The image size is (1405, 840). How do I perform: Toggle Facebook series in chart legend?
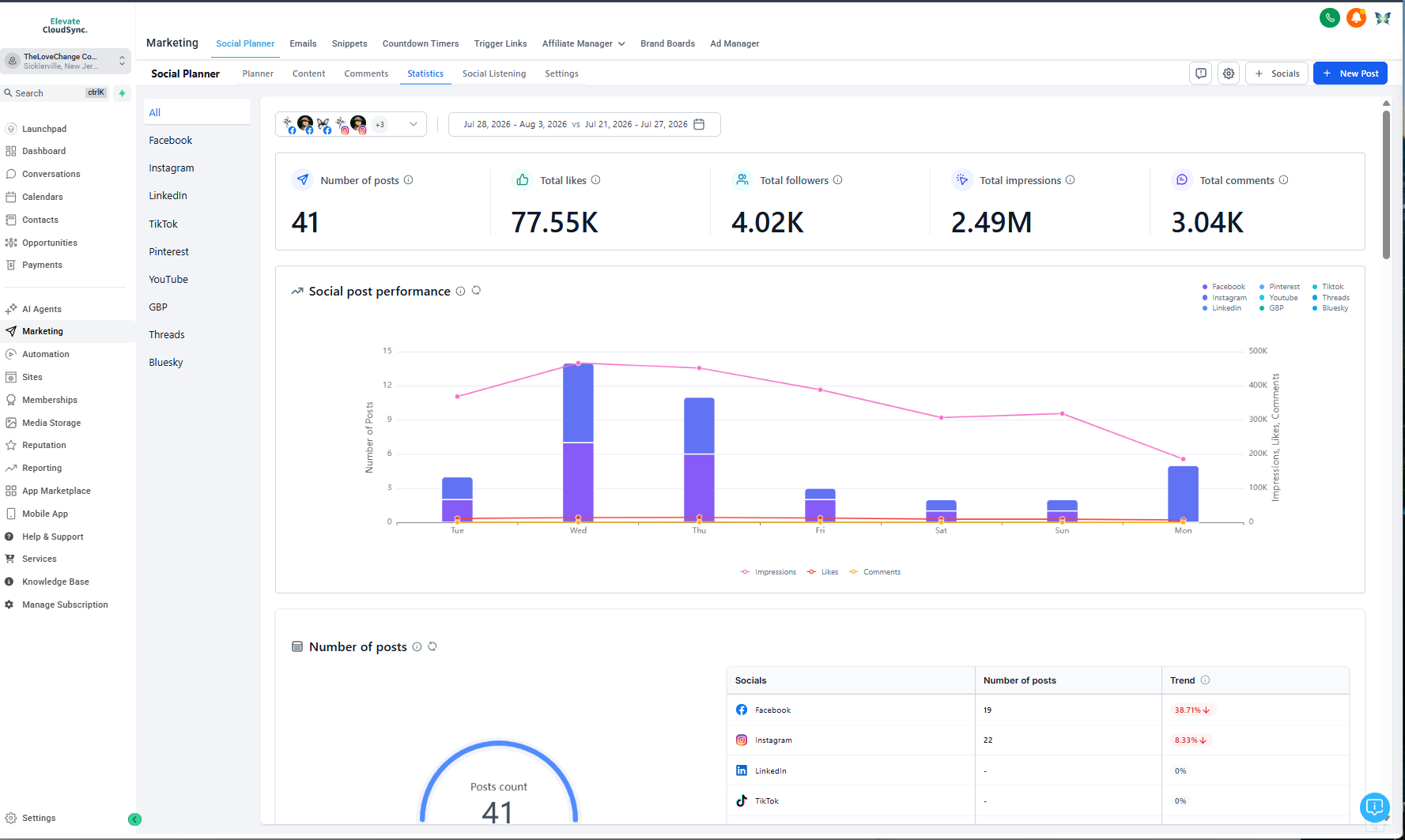coord(1223,287)
